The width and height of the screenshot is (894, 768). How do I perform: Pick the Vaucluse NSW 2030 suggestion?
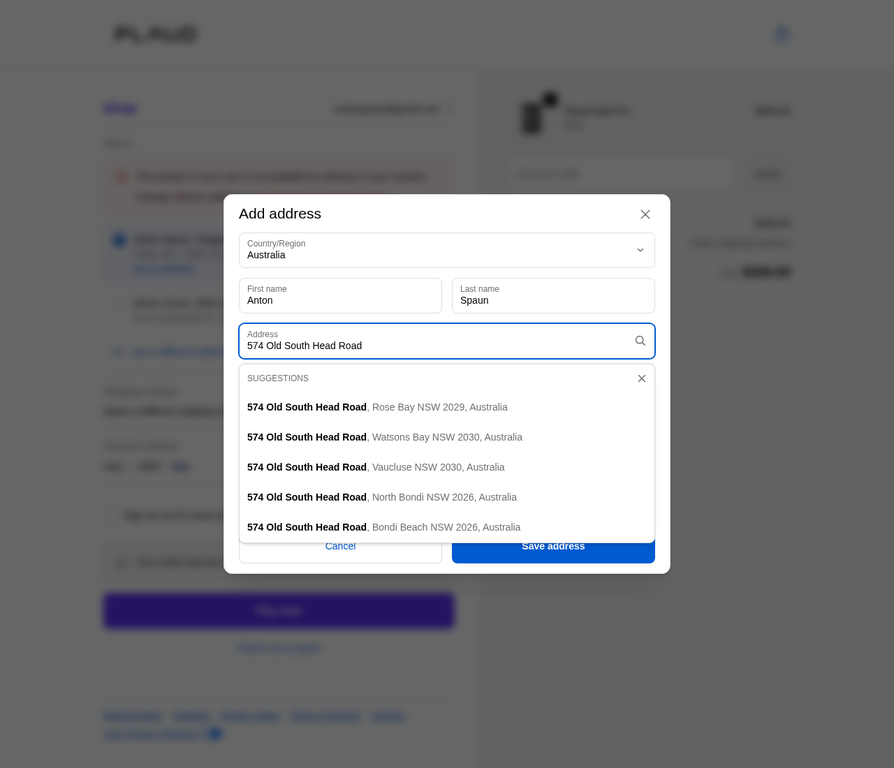click(376, 467)
